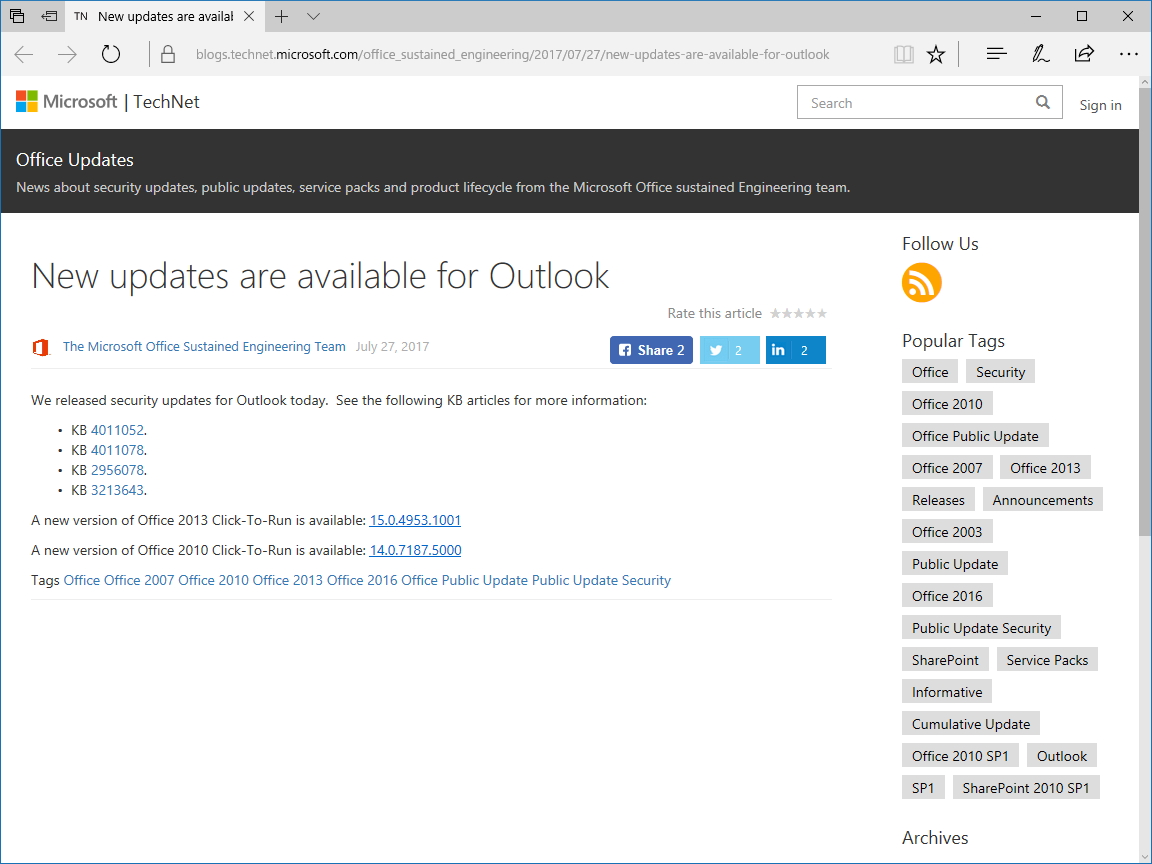Open the site's RSS feed
Viewport: 1152px width, 864px height.
click(921, 283)
